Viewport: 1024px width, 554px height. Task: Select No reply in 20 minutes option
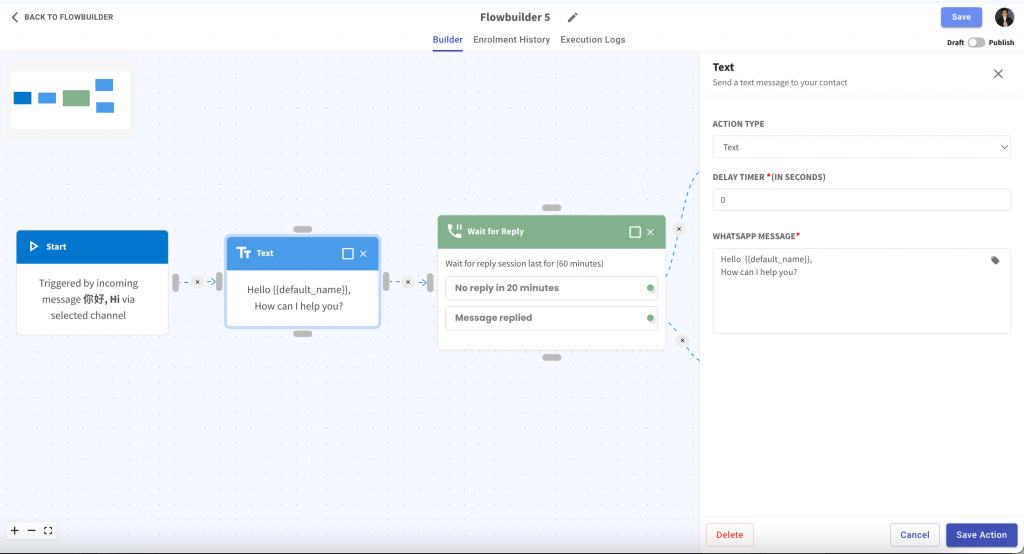551,288
